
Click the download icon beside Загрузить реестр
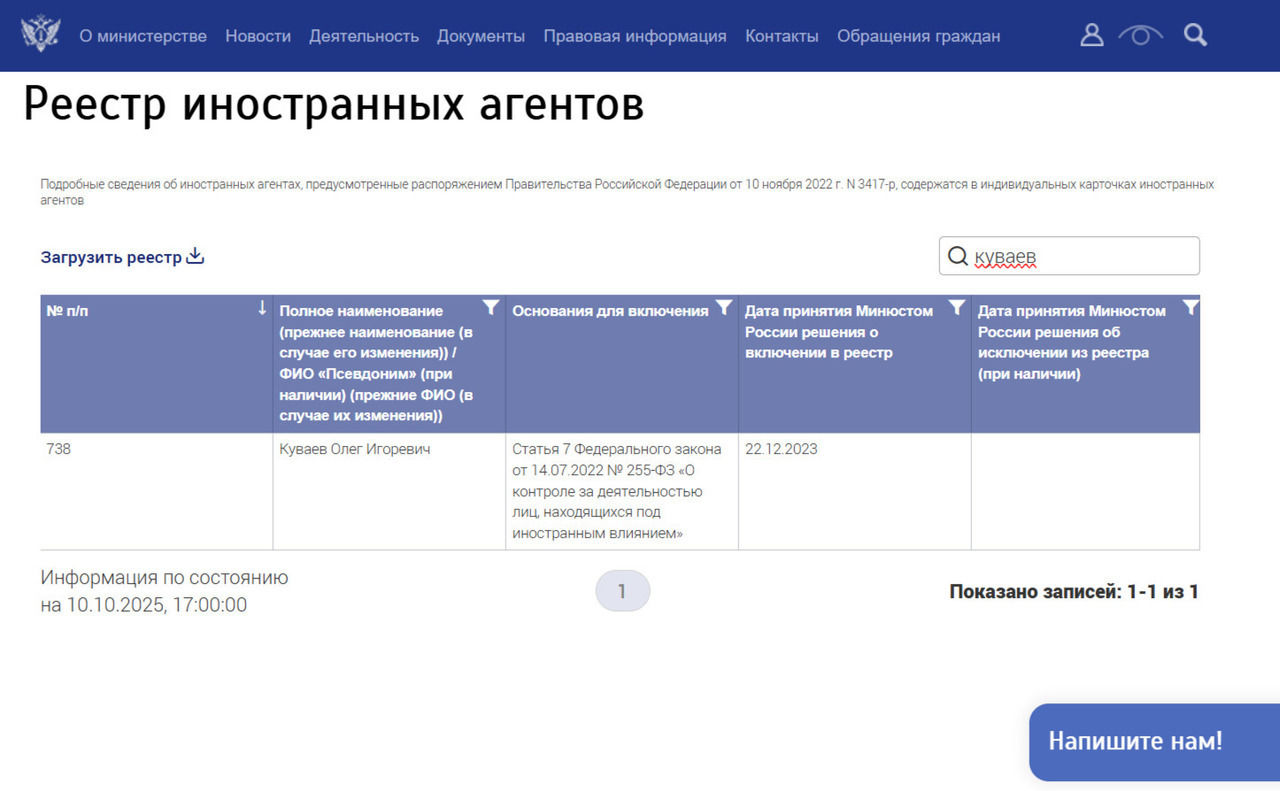point(196,256)
